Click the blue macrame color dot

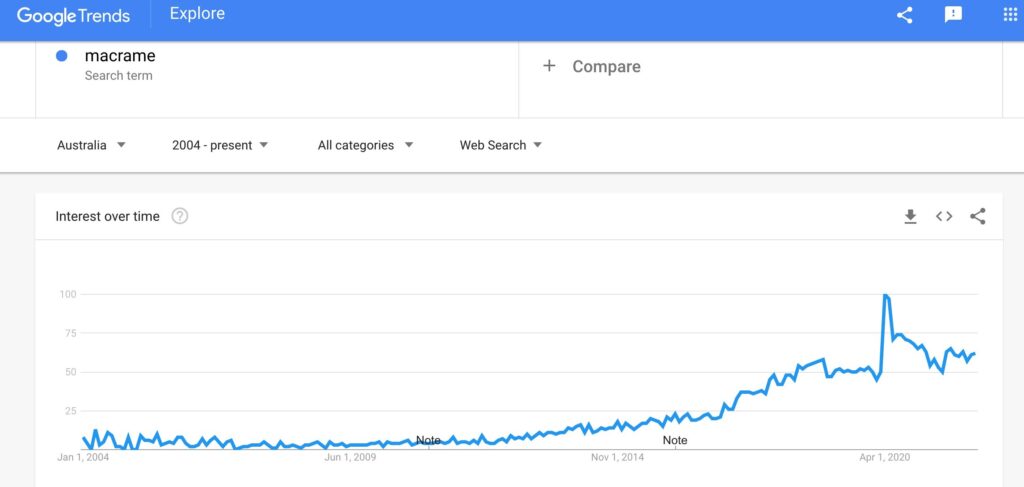tap(62, 57)
